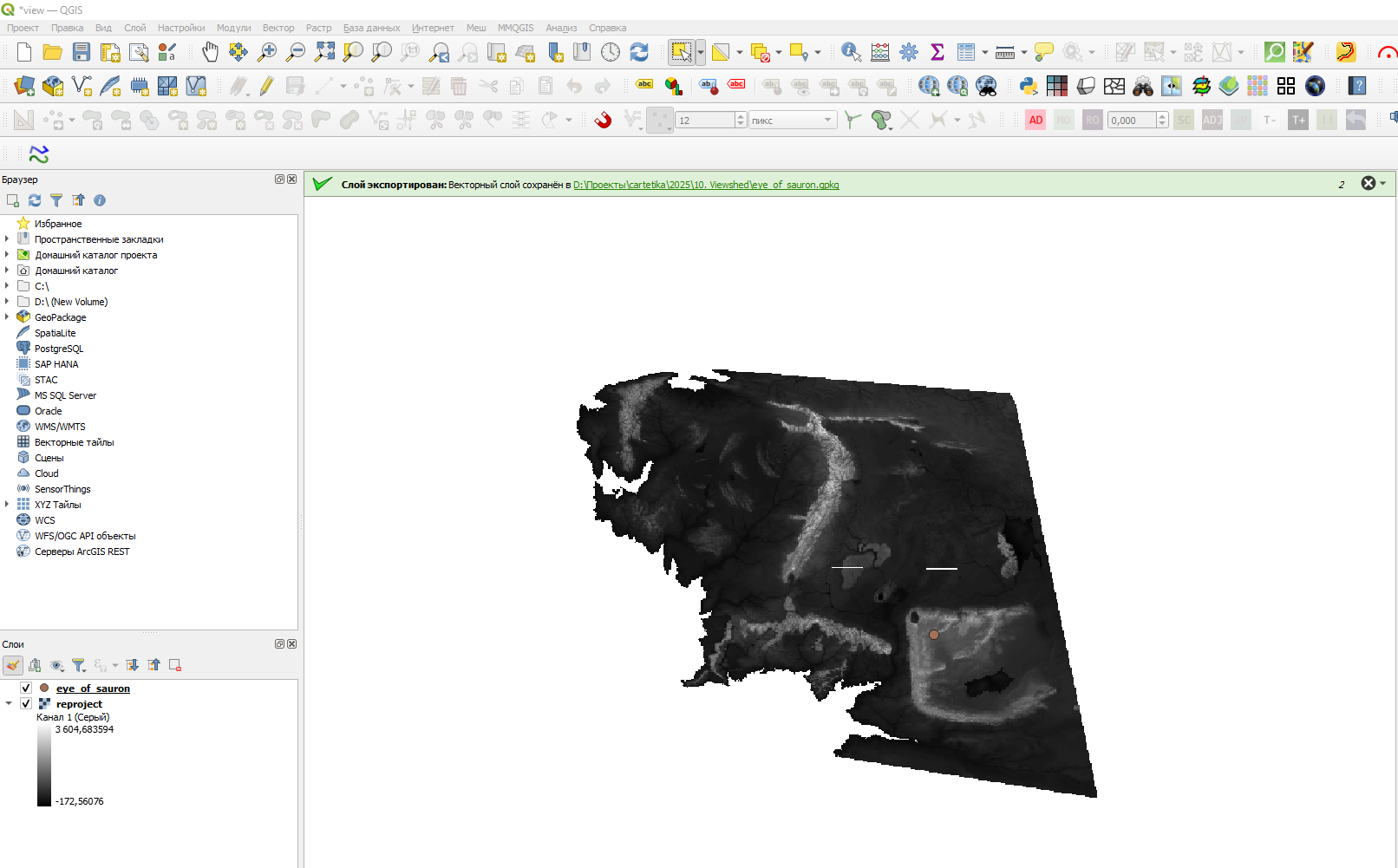Open the Справка menu
The width and height of the screenshot is (1398, 868).
pyautogui.click(x=607, y=28)
